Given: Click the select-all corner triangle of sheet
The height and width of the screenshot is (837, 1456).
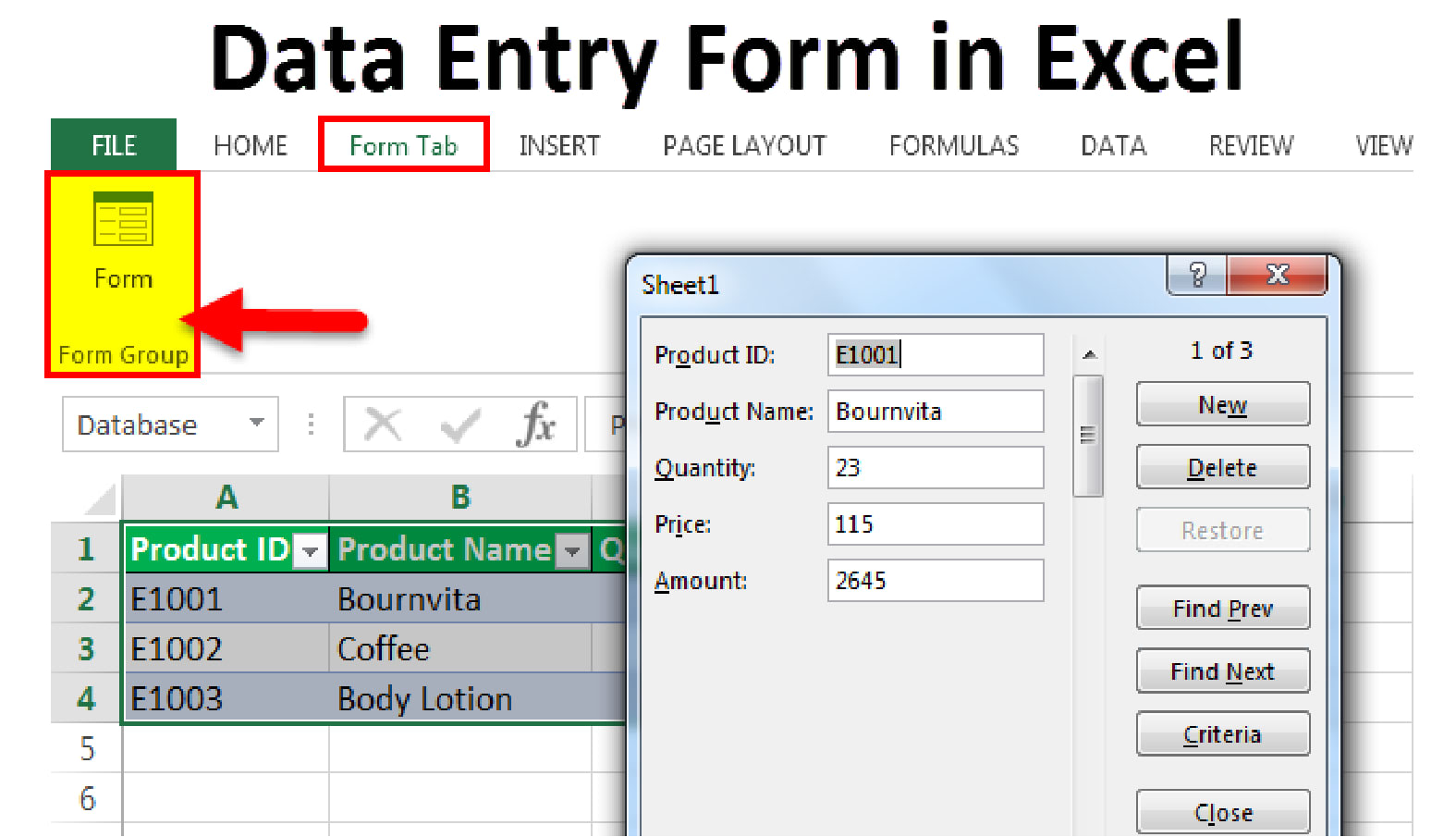Looking at the screenshot, I should pyautogui.click(x=100, y=499).
